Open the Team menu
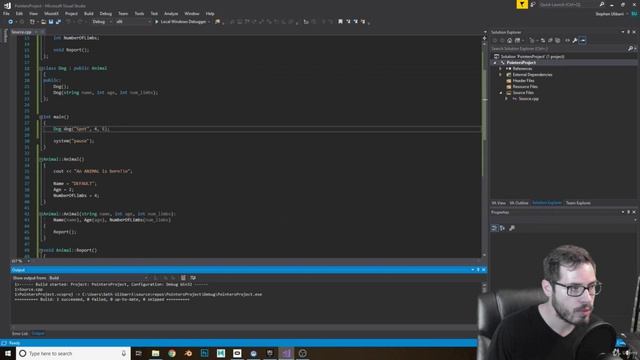 point(123,13)
